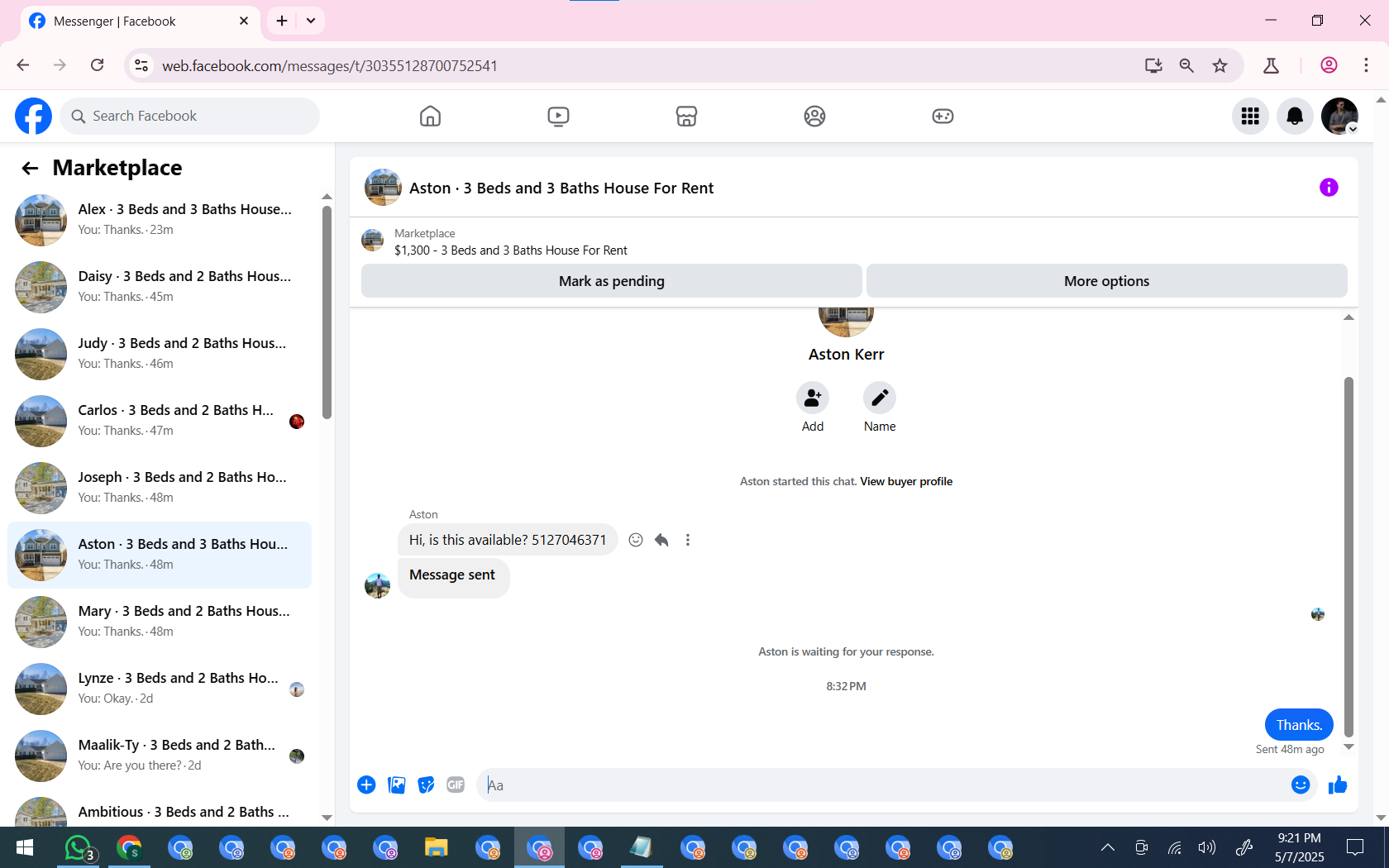This screenshot has height=868, width=1389.
Task: View site information icon in address bar
Action: (141, 65)
